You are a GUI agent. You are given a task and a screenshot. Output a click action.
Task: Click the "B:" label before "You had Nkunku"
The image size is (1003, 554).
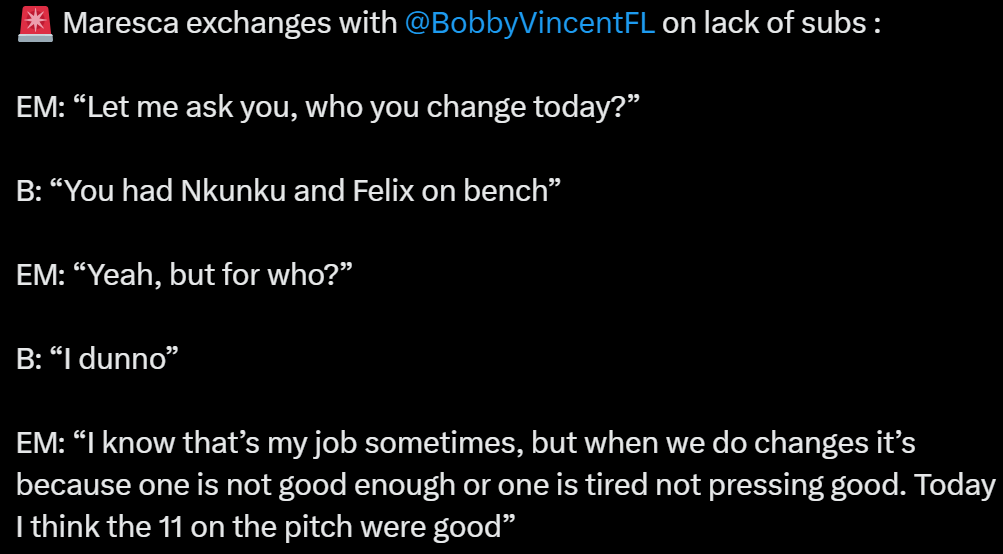(x=29, y=191)
